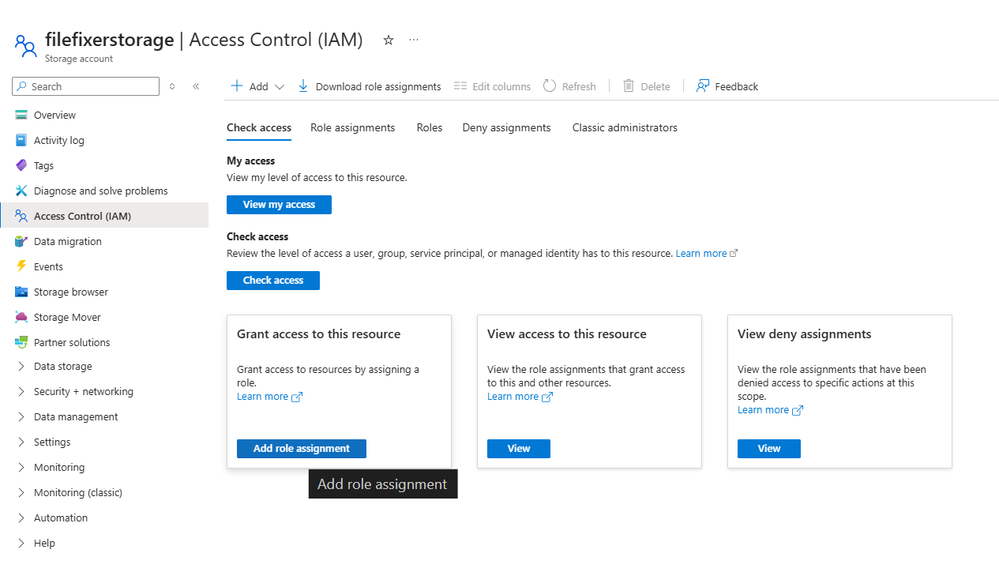999x588 pixels.
Task: Click the Data migration icon
Action: click(21, 241)
